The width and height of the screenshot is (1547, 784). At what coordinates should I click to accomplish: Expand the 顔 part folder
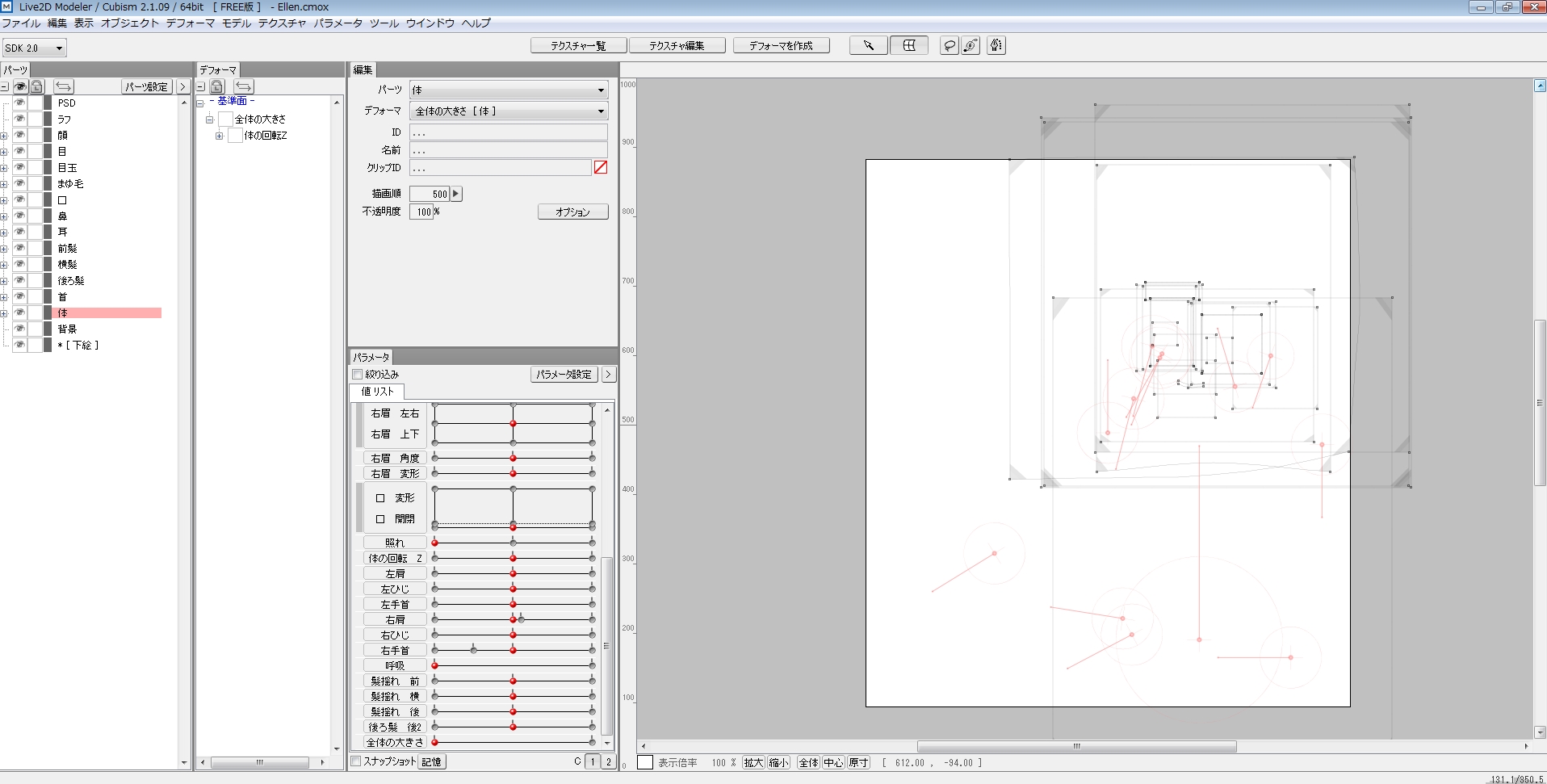point(4,136)
